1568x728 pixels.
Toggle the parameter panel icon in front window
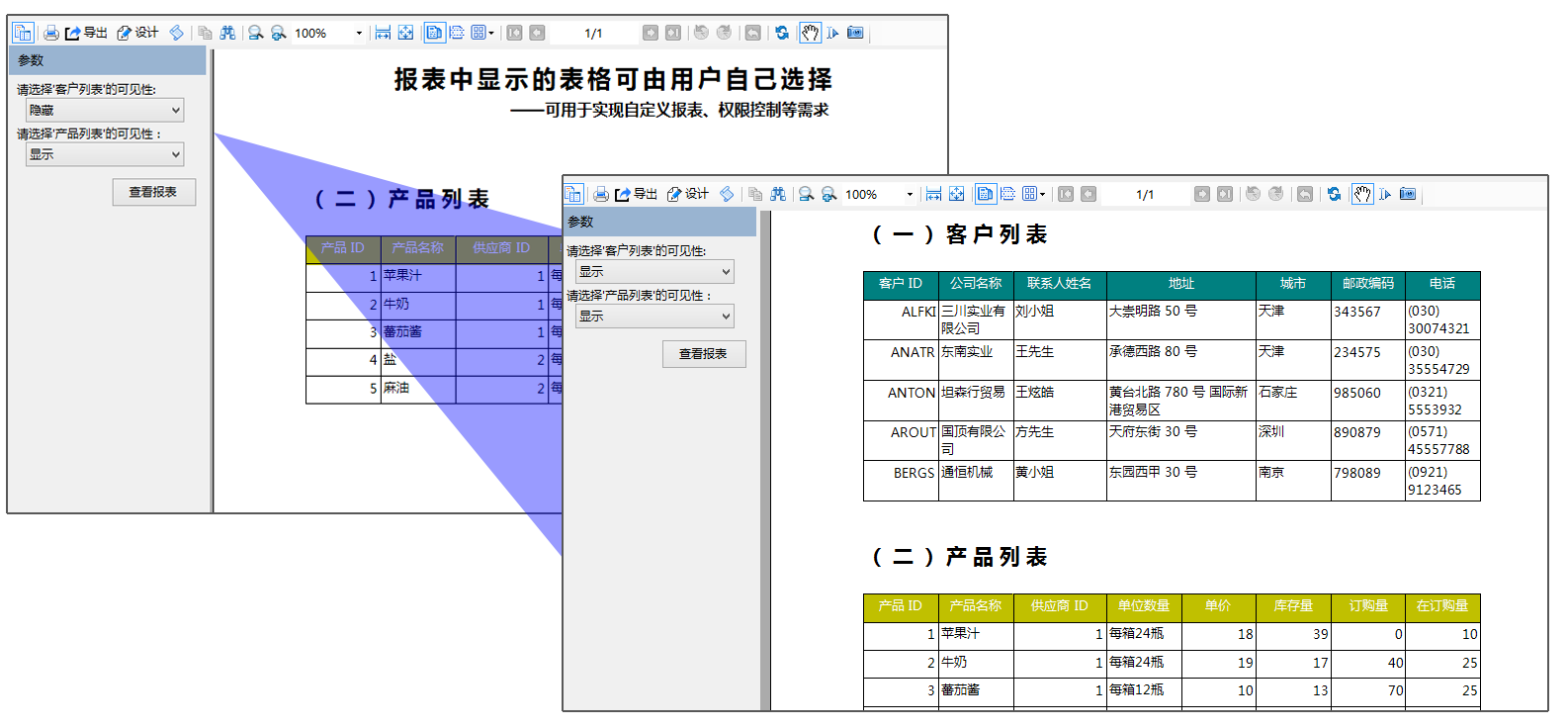click(x=573, y=194)
